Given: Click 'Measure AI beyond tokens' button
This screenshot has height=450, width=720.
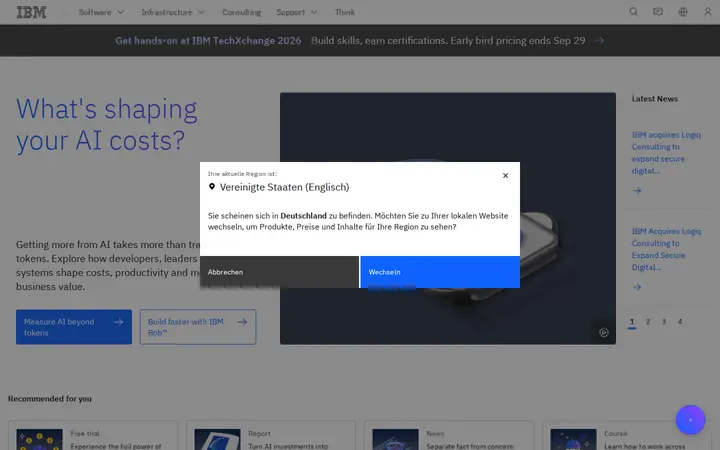Looking at the screenshot, I should point(74,327).
